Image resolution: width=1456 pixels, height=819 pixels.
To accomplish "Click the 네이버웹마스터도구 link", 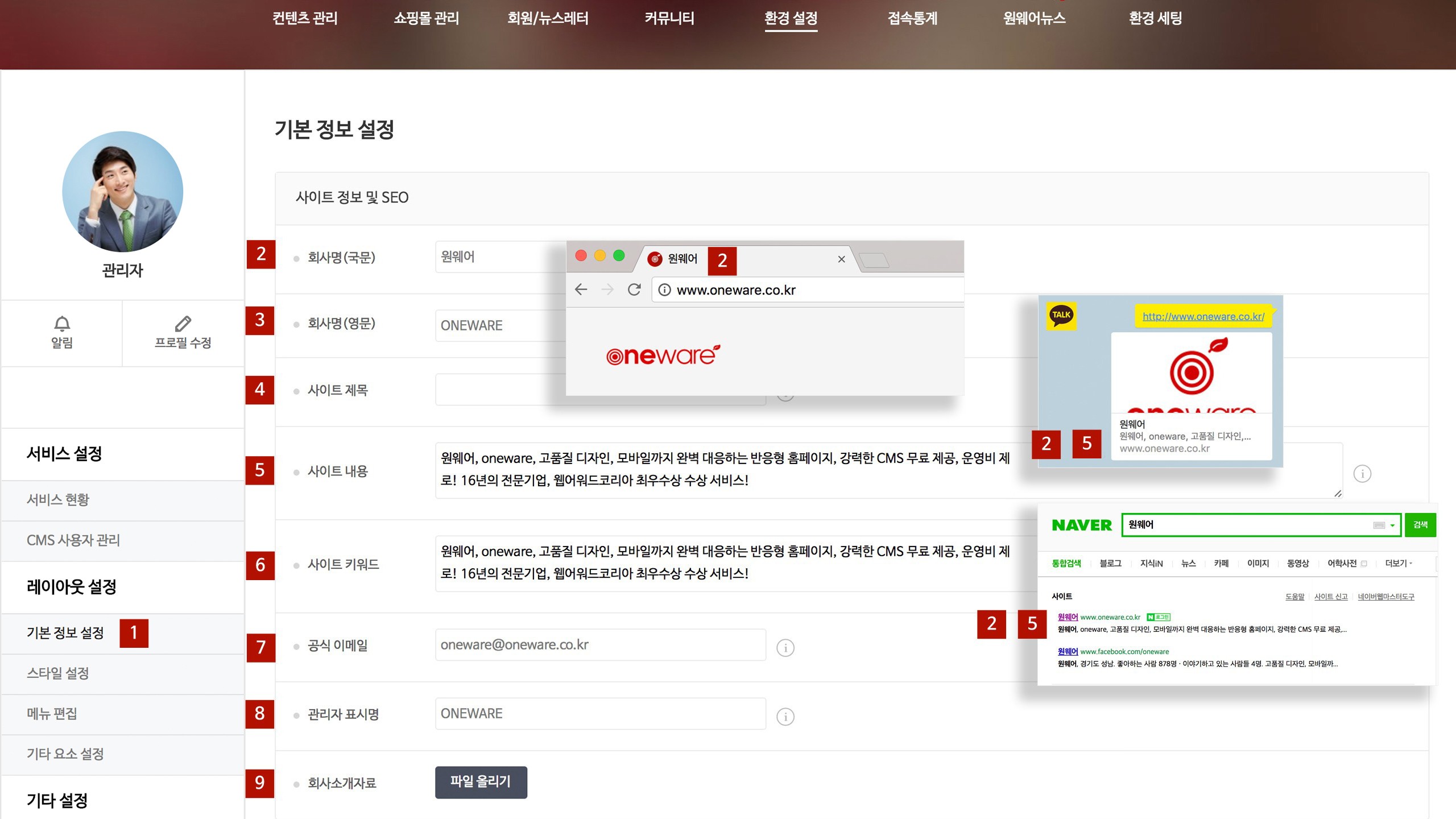I will pos(1385,597).
